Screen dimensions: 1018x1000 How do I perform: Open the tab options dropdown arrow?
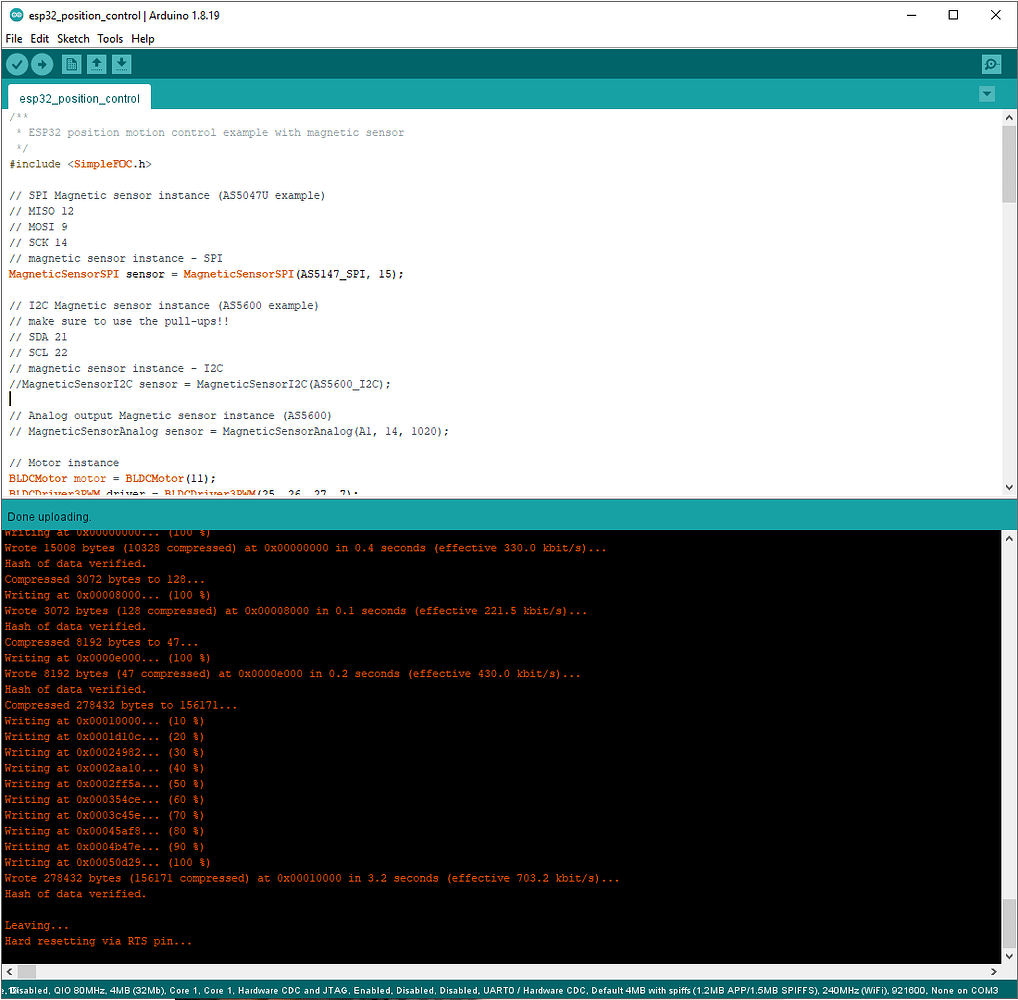pos(987,94)
